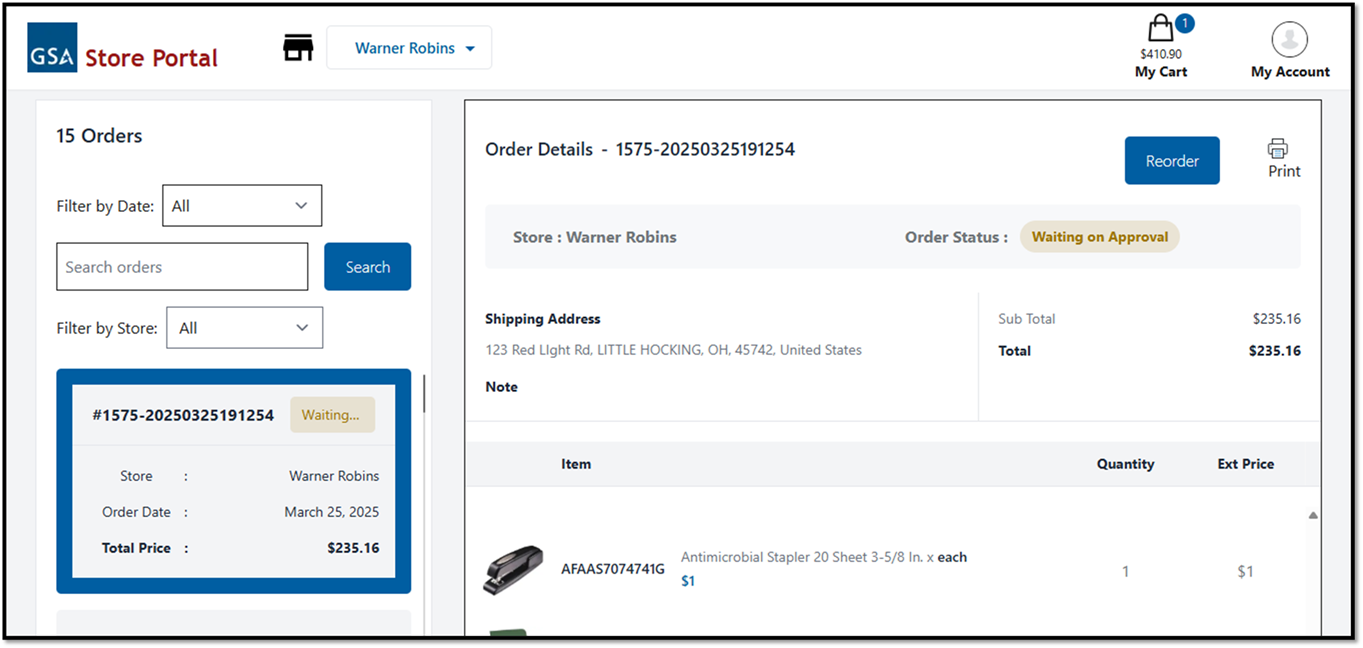Image resolution: width=1363 pixels, height=648 pixels.
Task: Click the Print printer icon
Action: pos(1278,149)
